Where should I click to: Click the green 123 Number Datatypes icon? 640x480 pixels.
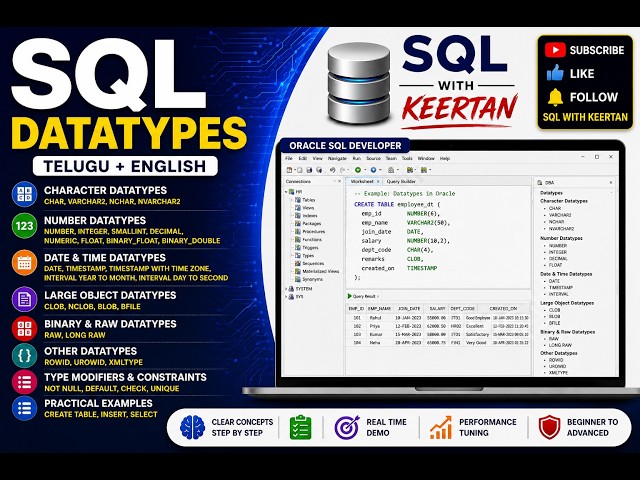(x=24, y=225)
